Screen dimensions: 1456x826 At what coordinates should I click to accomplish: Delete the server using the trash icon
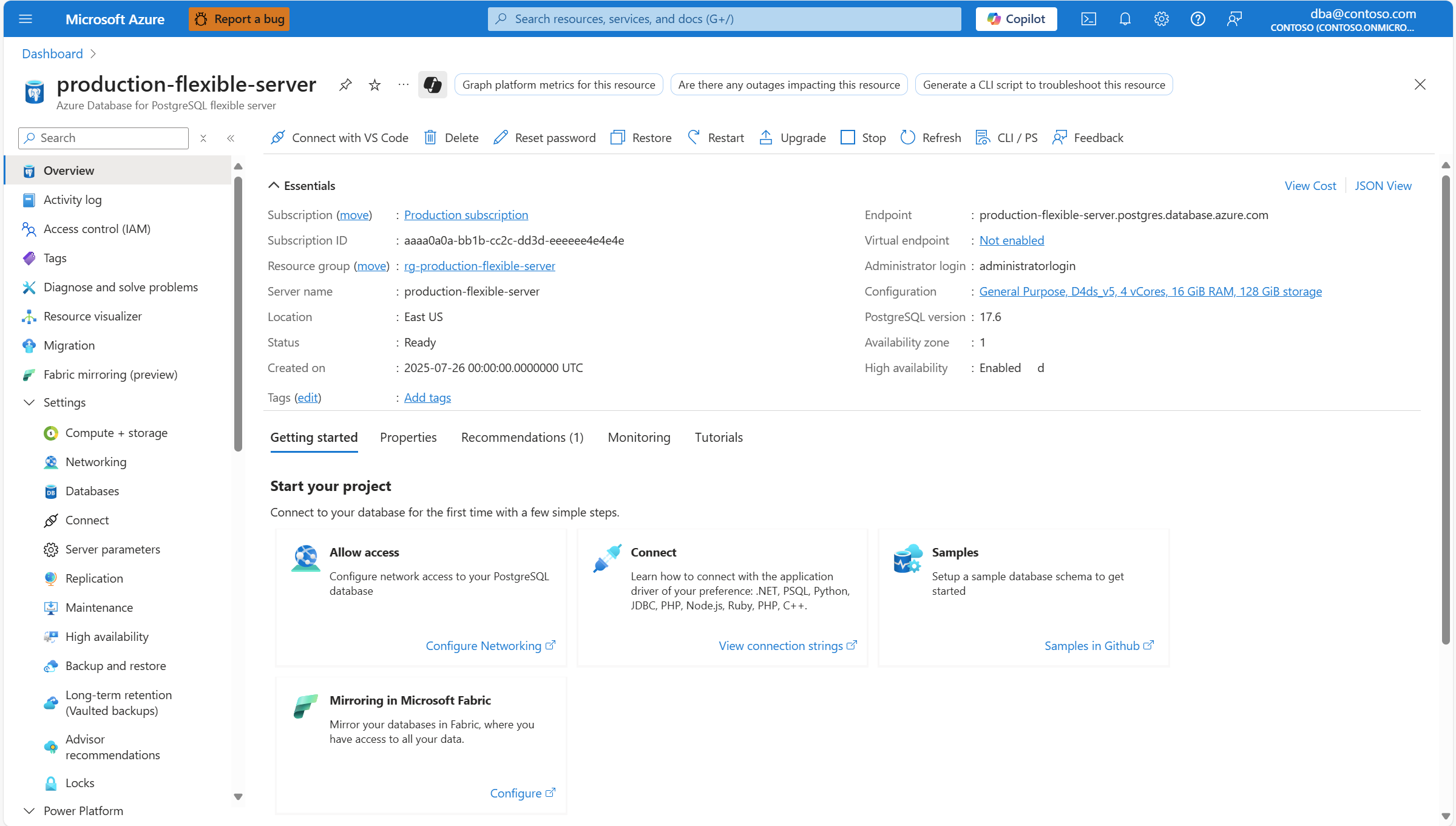tap(450, 138)
